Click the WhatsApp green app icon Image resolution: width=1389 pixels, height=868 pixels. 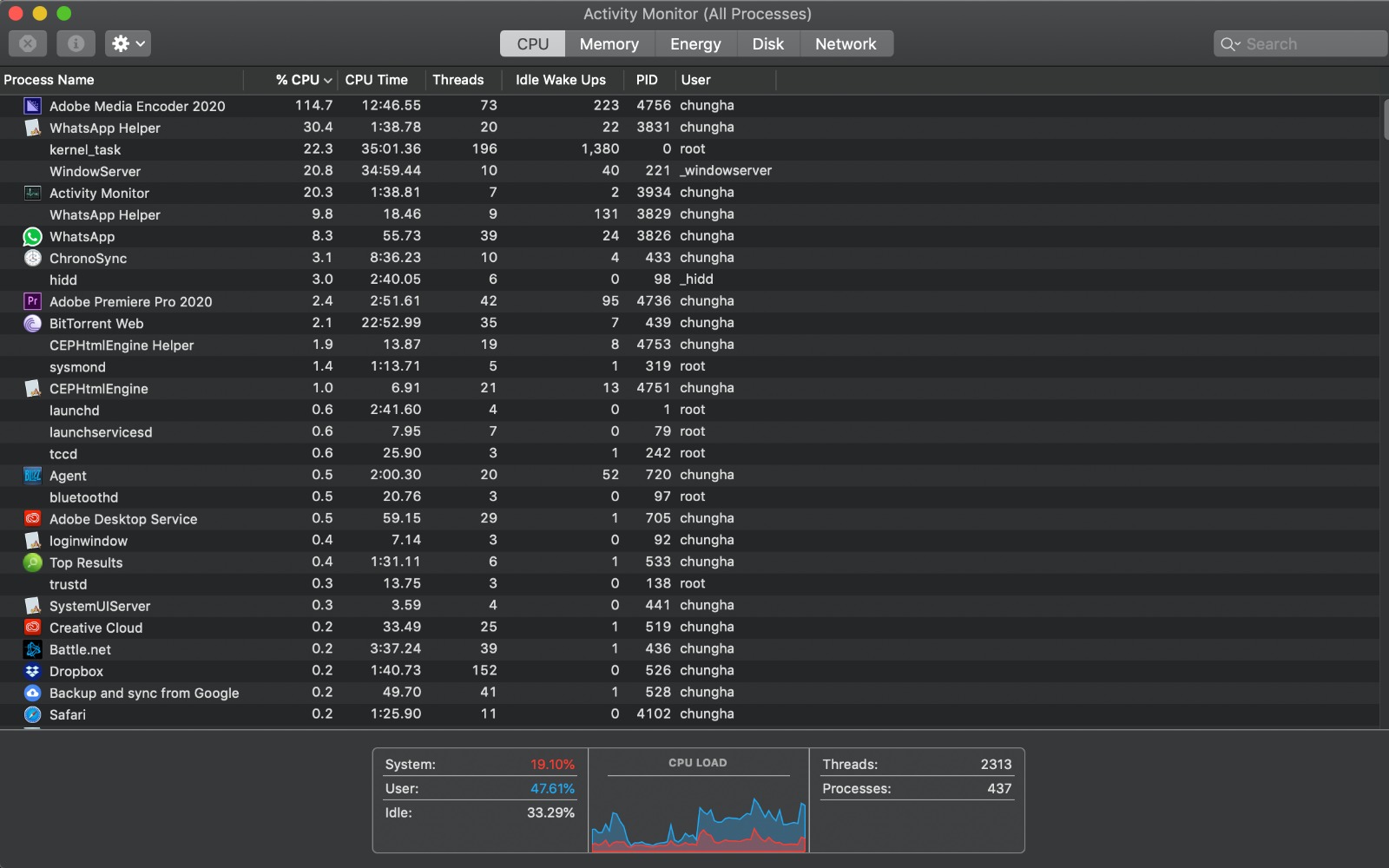(x=32, y=236)
